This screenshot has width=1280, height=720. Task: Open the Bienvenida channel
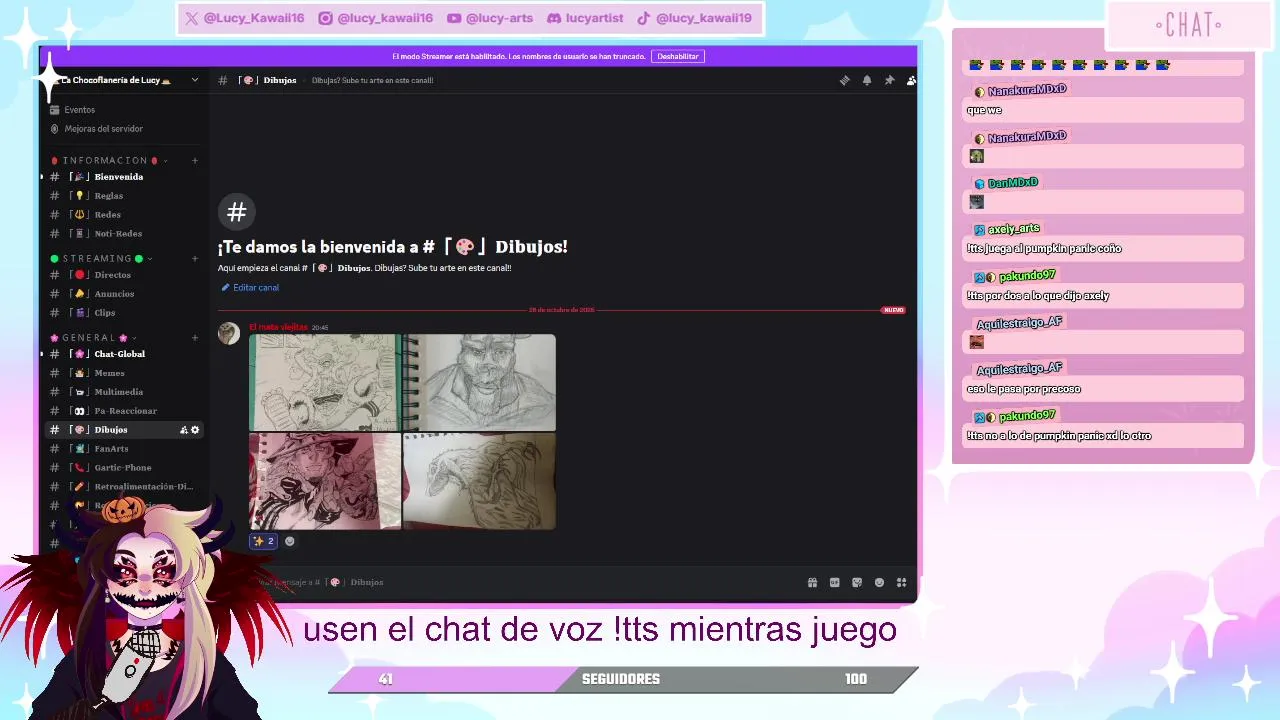(124, 177)
